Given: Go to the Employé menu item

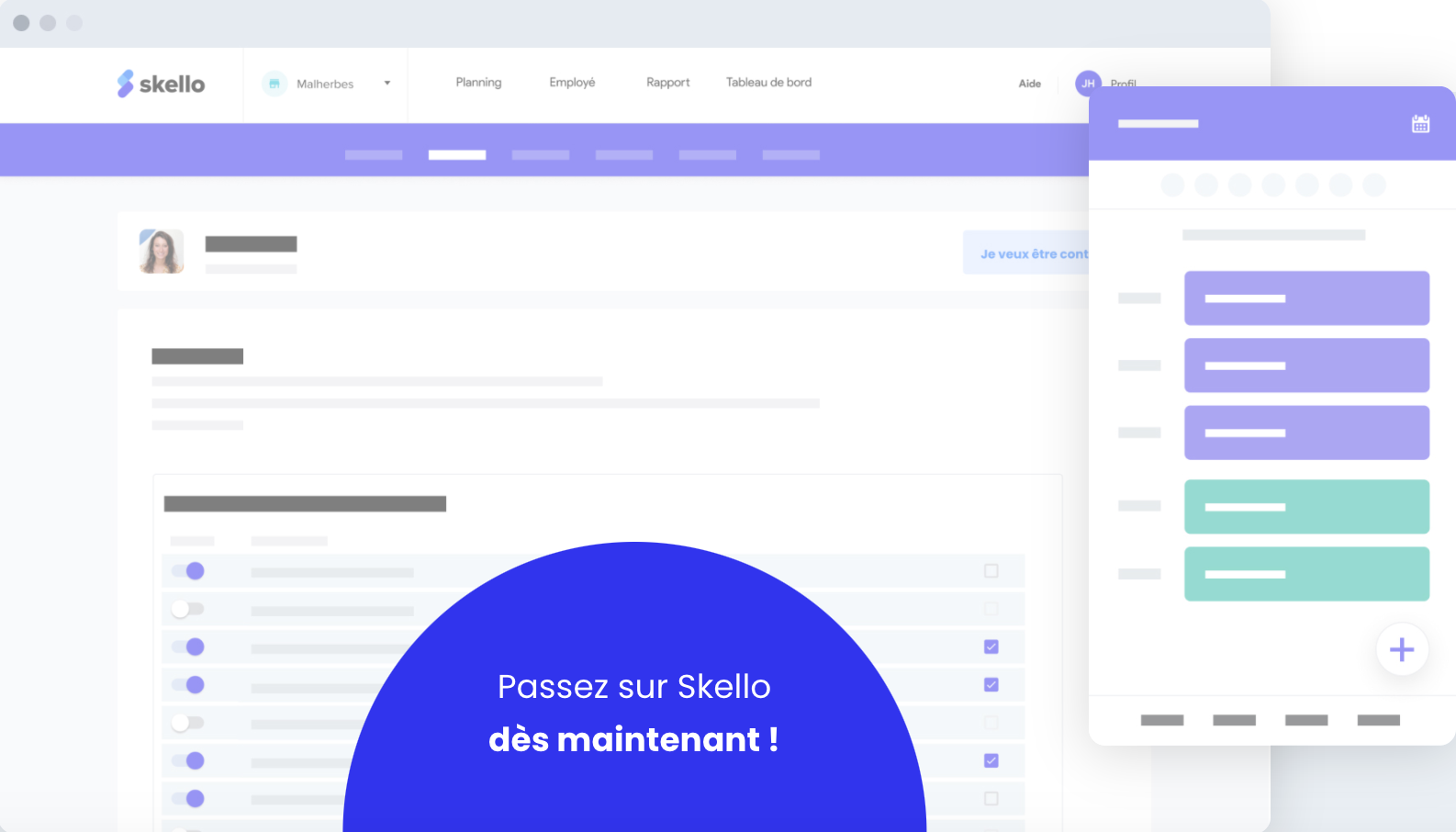Looking at the screenshot, I should pyautogui.click(x=572, y=83).
